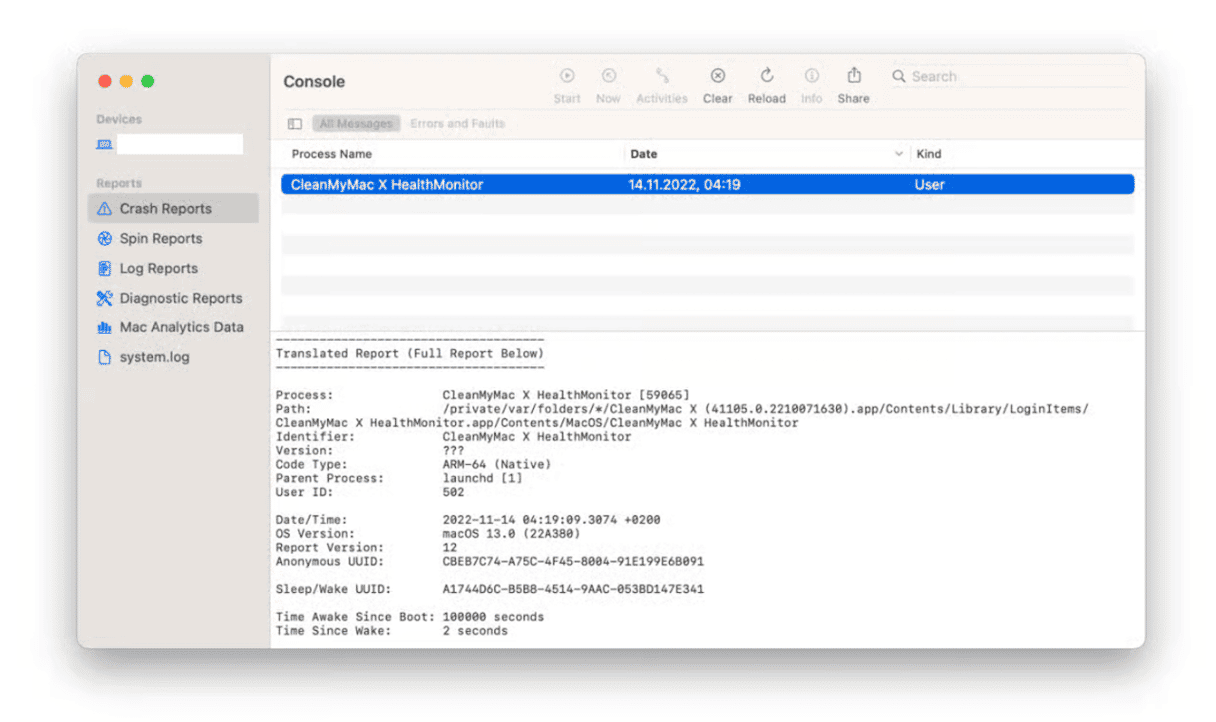Screen dimensions: 1216x722
Task: Select Mac Analytics Data in sidebar
Action: (181, 327)
